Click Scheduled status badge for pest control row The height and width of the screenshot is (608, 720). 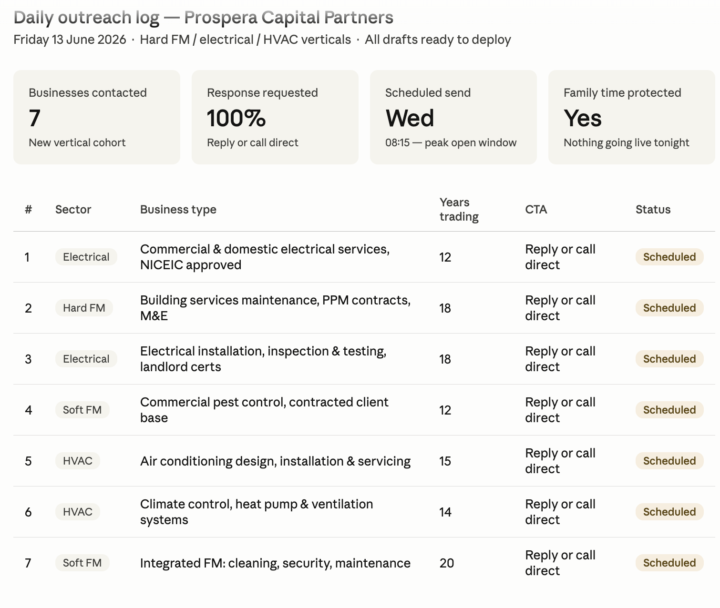click(x=669, y=410)
